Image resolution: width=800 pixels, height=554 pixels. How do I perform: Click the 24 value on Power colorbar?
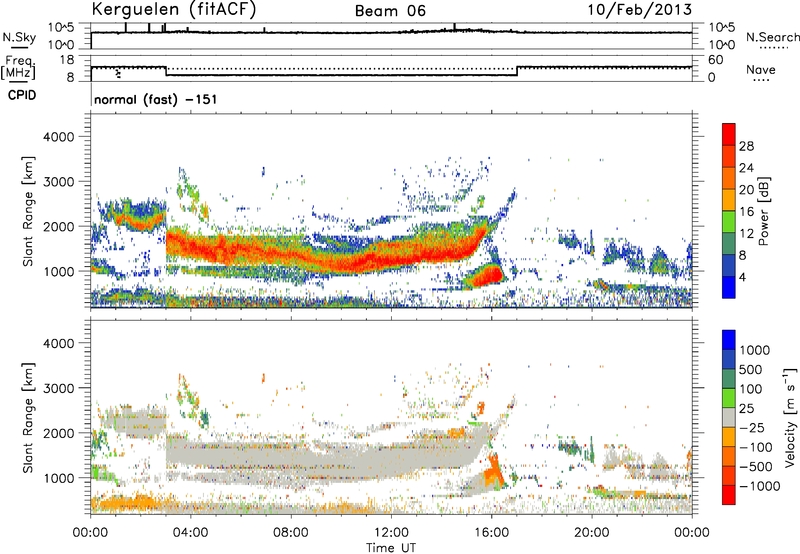[x=746, y=168]
